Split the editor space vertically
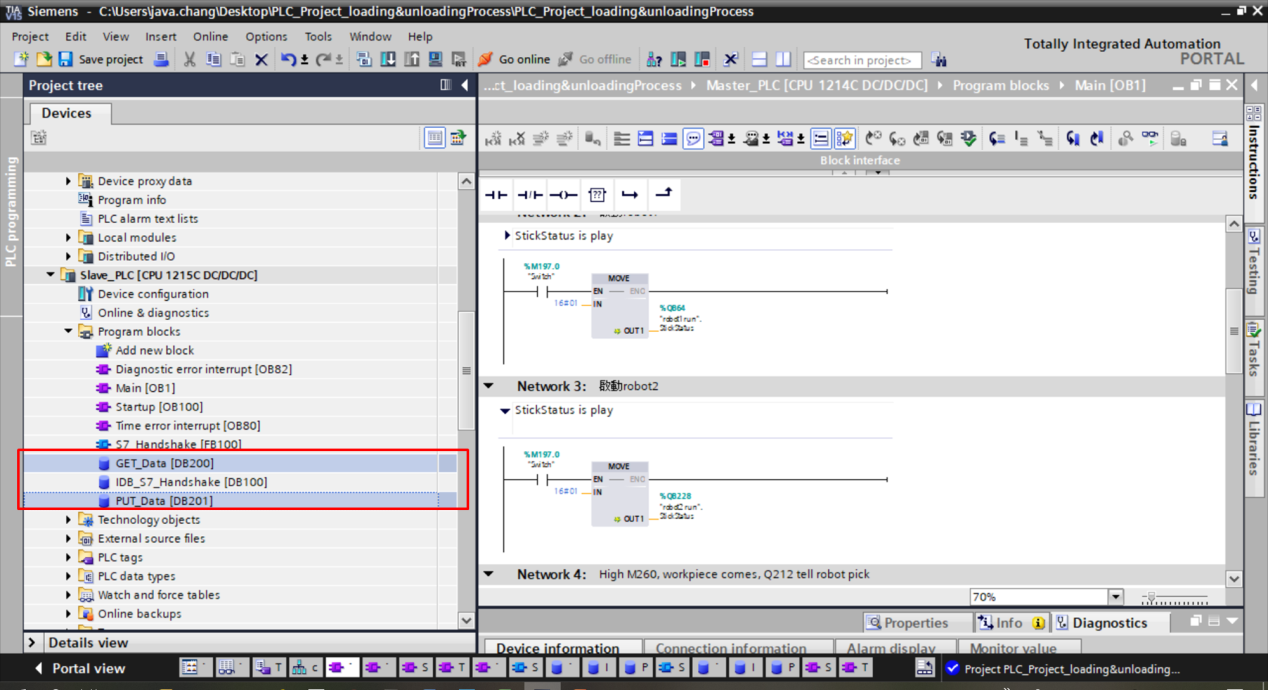The width and height of the screenshot is (1268, 690). (x=784, y=60)
